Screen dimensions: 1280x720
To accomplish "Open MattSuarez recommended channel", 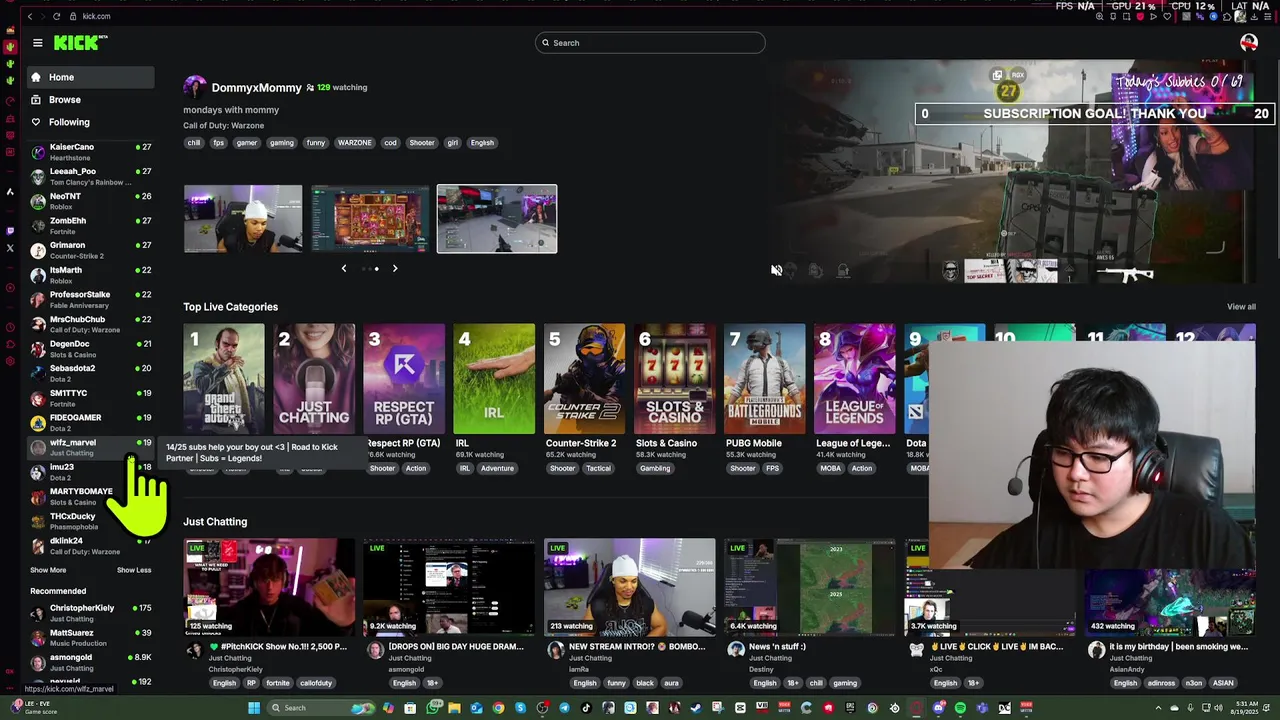I will click(x=90, y=638).
